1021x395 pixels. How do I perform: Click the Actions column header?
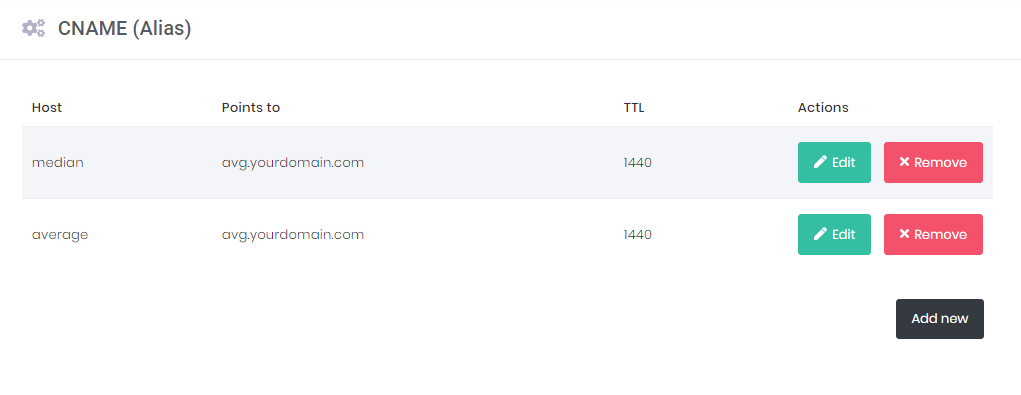[x=823, y=107]
